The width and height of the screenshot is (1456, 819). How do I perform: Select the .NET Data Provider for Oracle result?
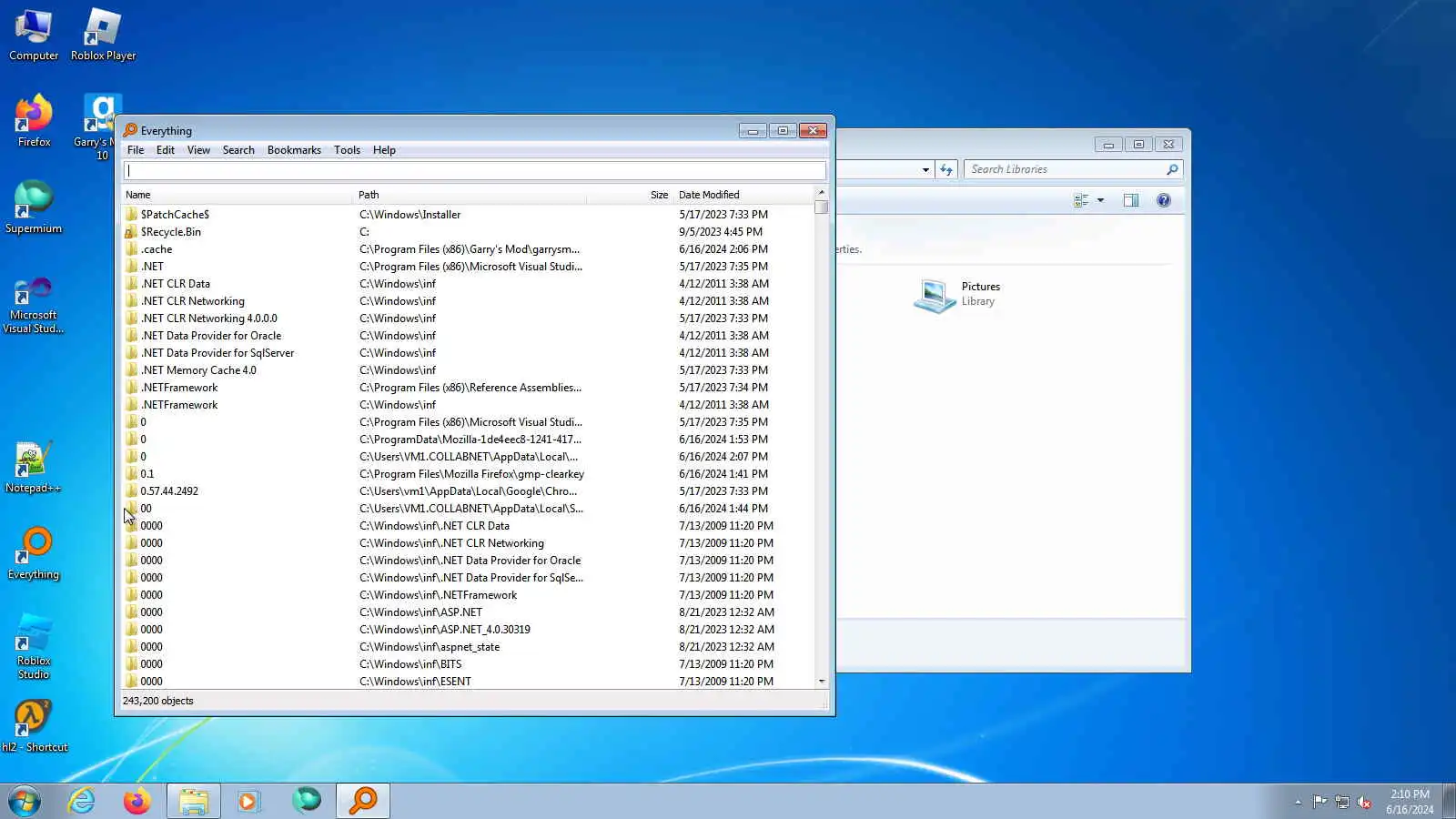pyautogui.click(x=211, y=336)
